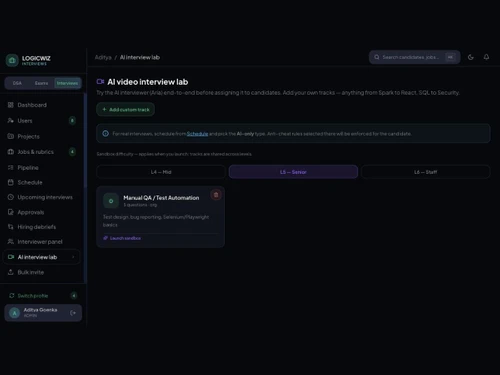Go to Users page

42,121
